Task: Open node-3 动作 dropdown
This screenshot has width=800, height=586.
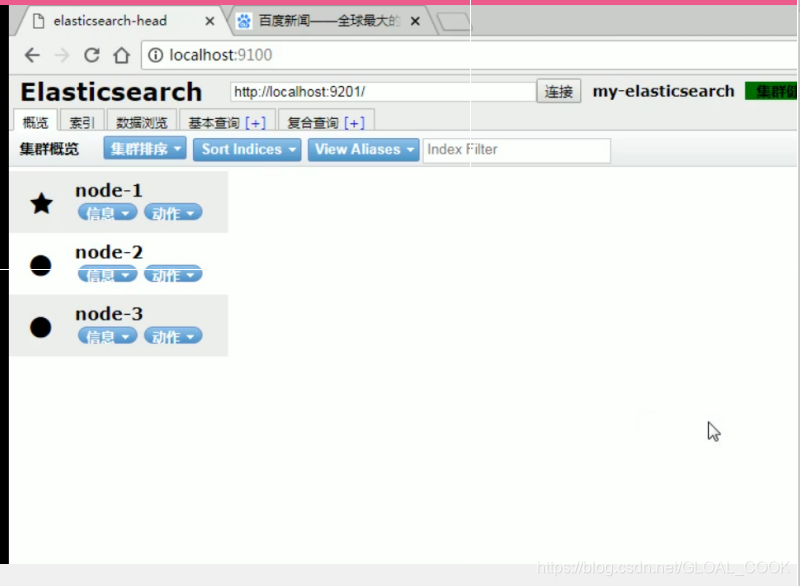Action: point(173,336)
